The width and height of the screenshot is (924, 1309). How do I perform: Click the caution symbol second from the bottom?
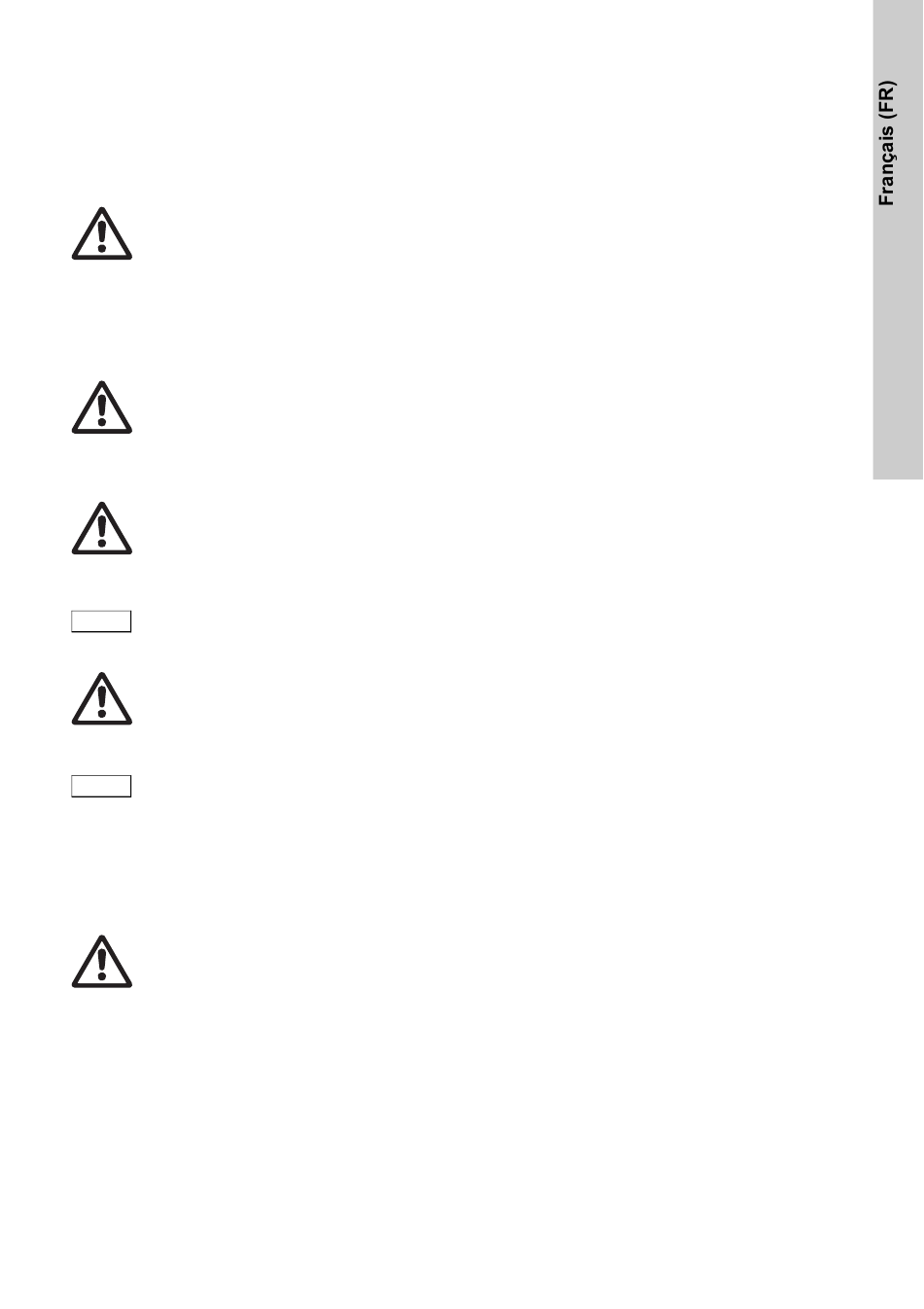click(101, 698)
